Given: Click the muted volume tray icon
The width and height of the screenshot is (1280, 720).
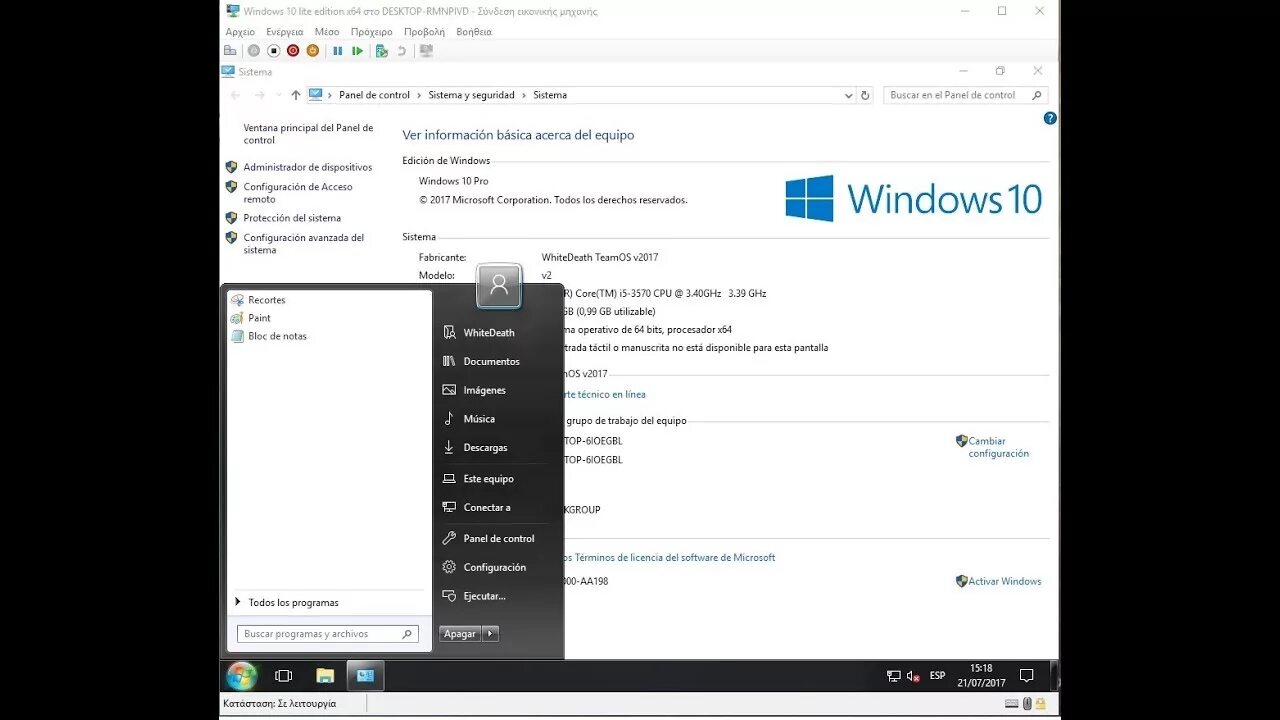Looking at the screenshot, I should point(913,676).
